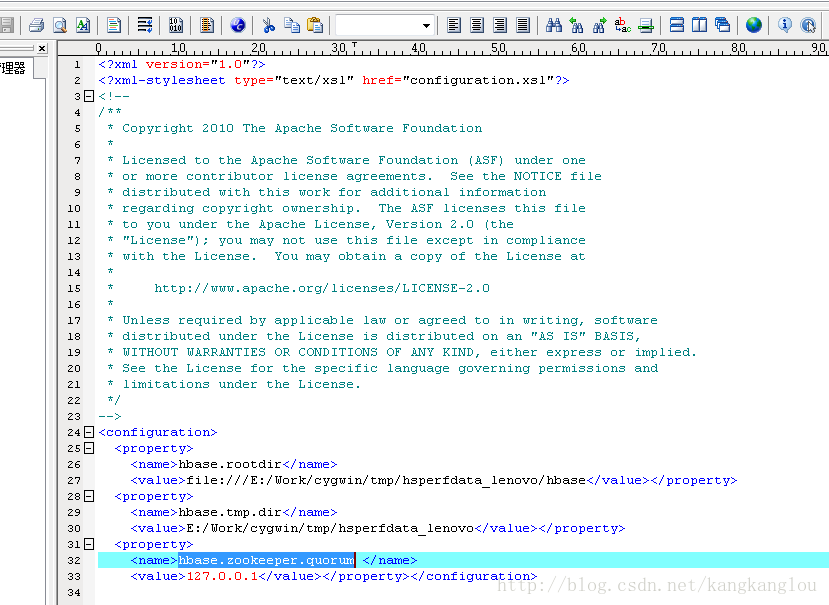Collapse property fold at line 25

[x=89, y=448]
